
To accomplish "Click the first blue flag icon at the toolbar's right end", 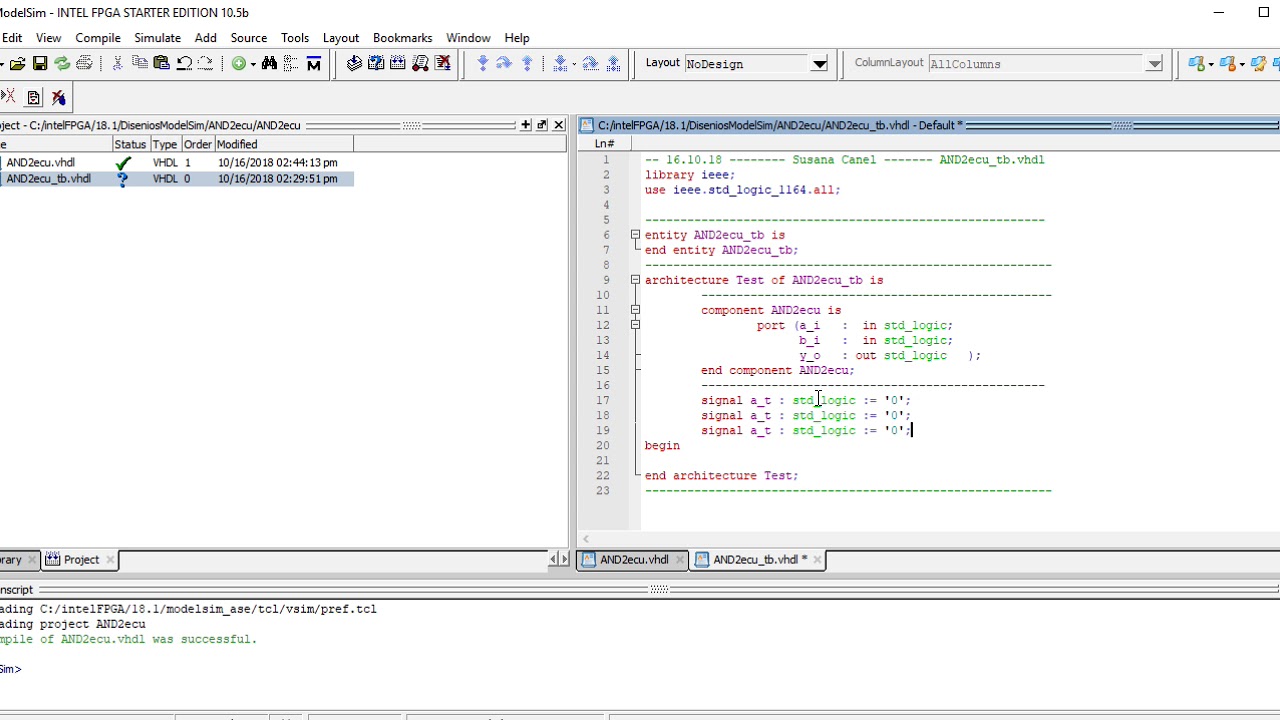I will click(x=1195, y=64).
